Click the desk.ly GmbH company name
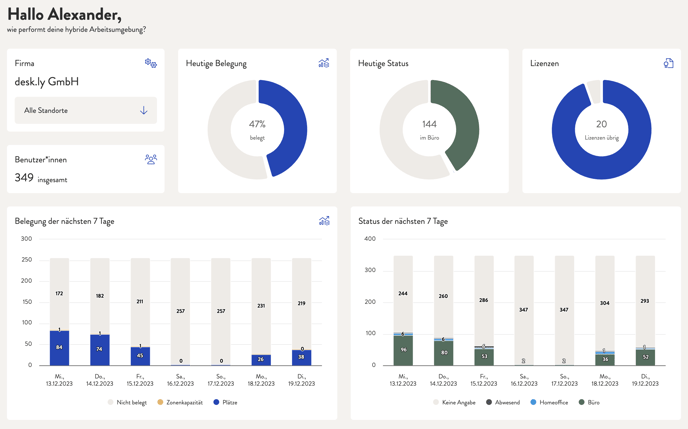 [47, 82]
